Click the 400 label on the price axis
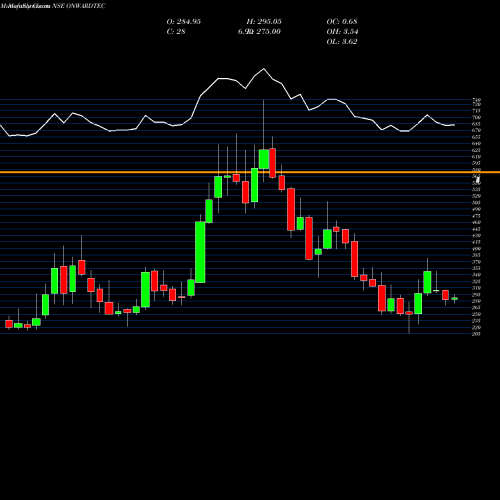This screenshot has width=500, height=500. [477, 249]
